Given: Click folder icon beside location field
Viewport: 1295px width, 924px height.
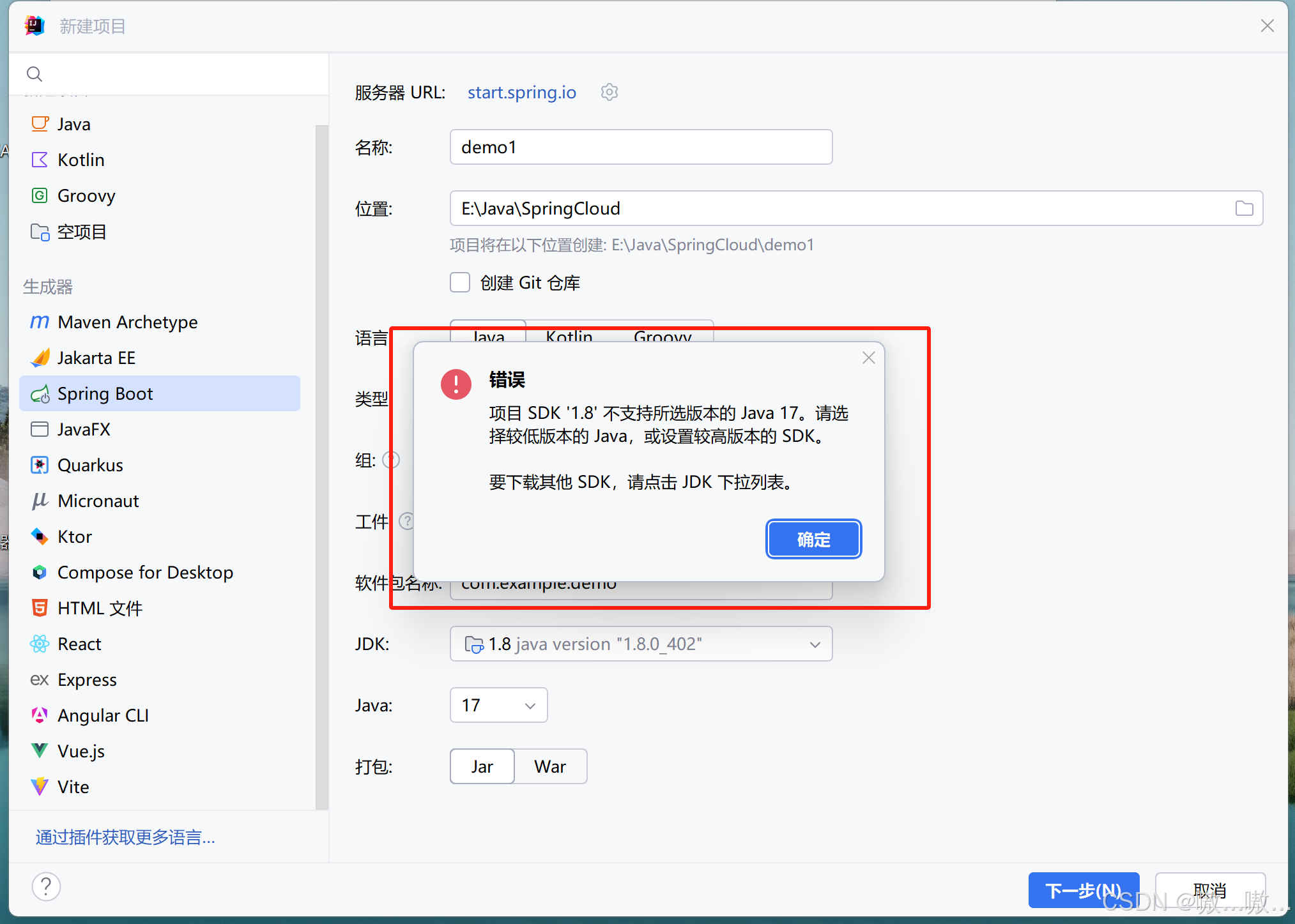Looking at the screenshot, I should coord(1244,208).
